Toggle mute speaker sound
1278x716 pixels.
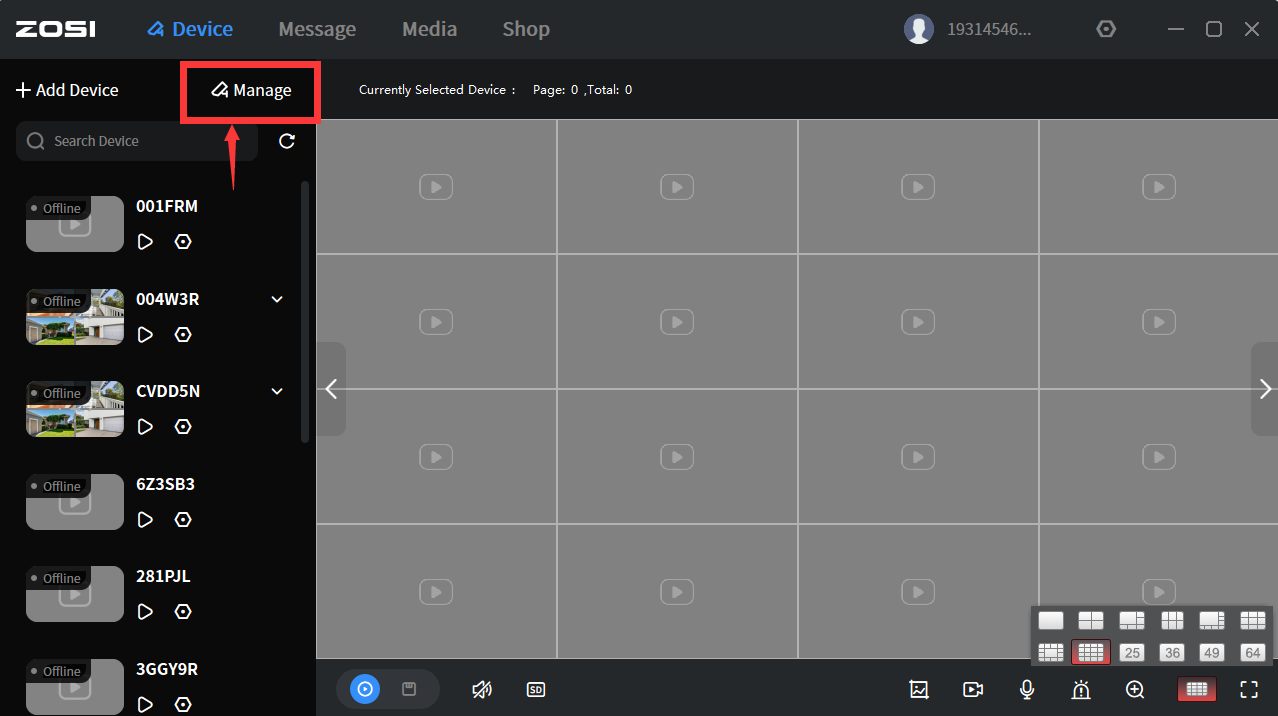pos(482,689)
